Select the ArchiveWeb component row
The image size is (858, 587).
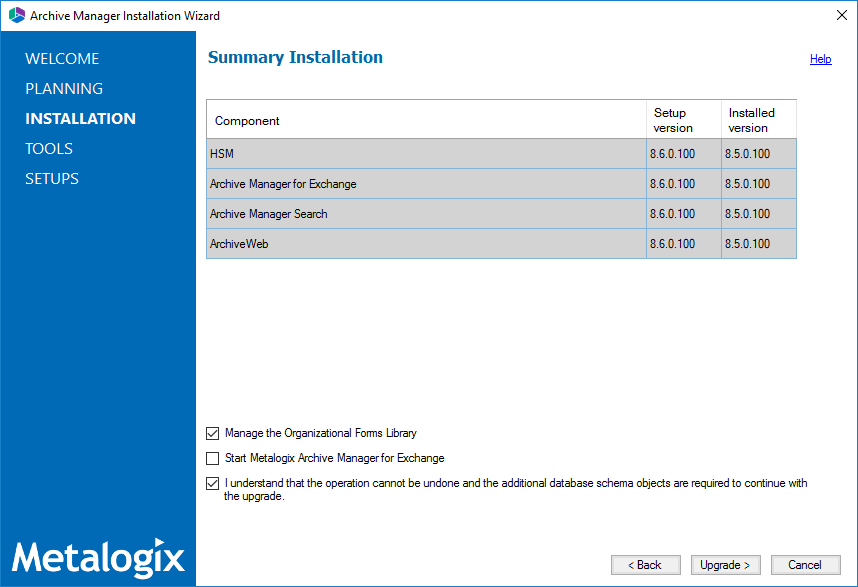pos(501,244)
